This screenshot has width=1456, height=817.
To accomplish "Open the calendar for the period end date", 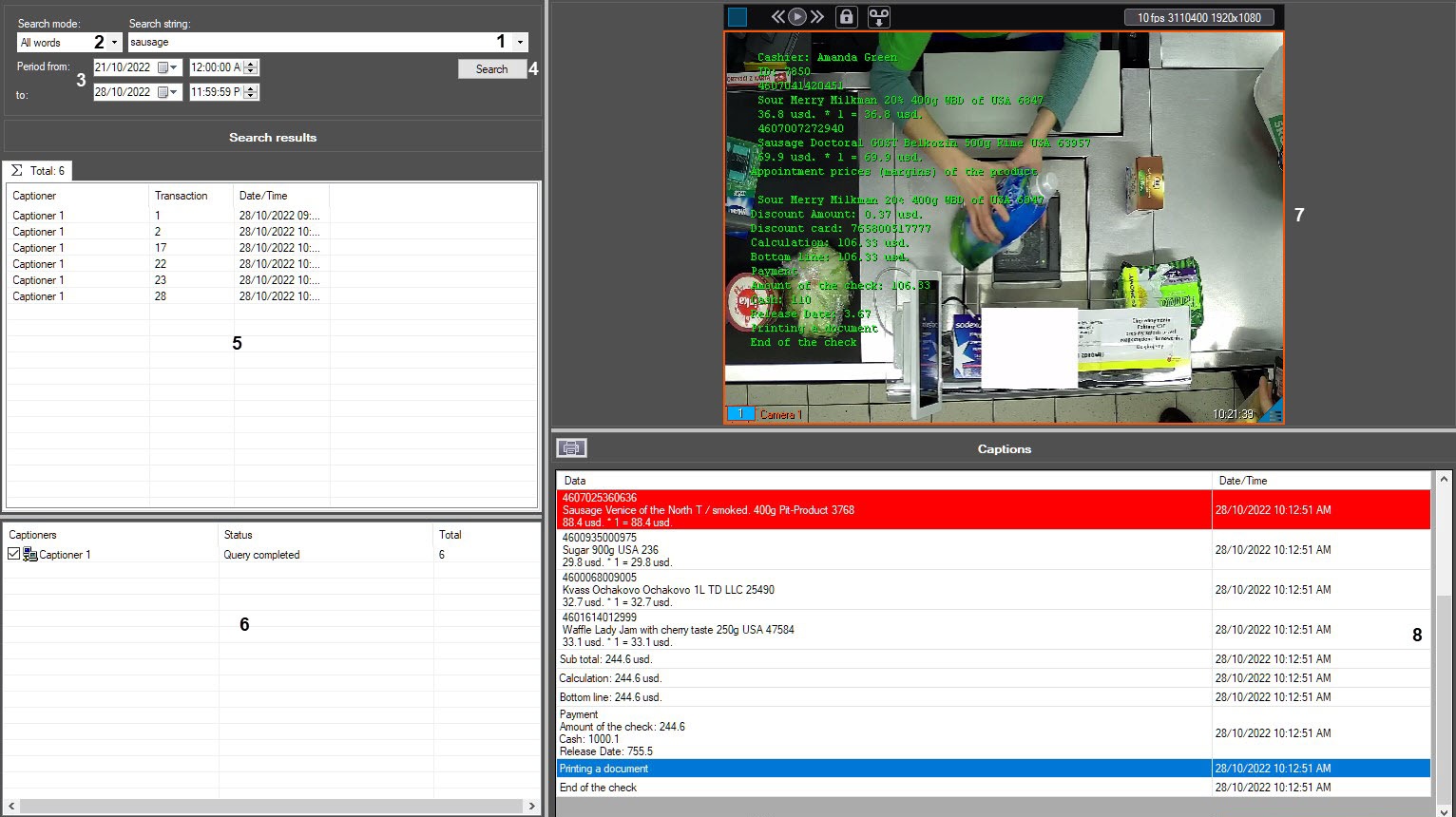I will 168,92.
